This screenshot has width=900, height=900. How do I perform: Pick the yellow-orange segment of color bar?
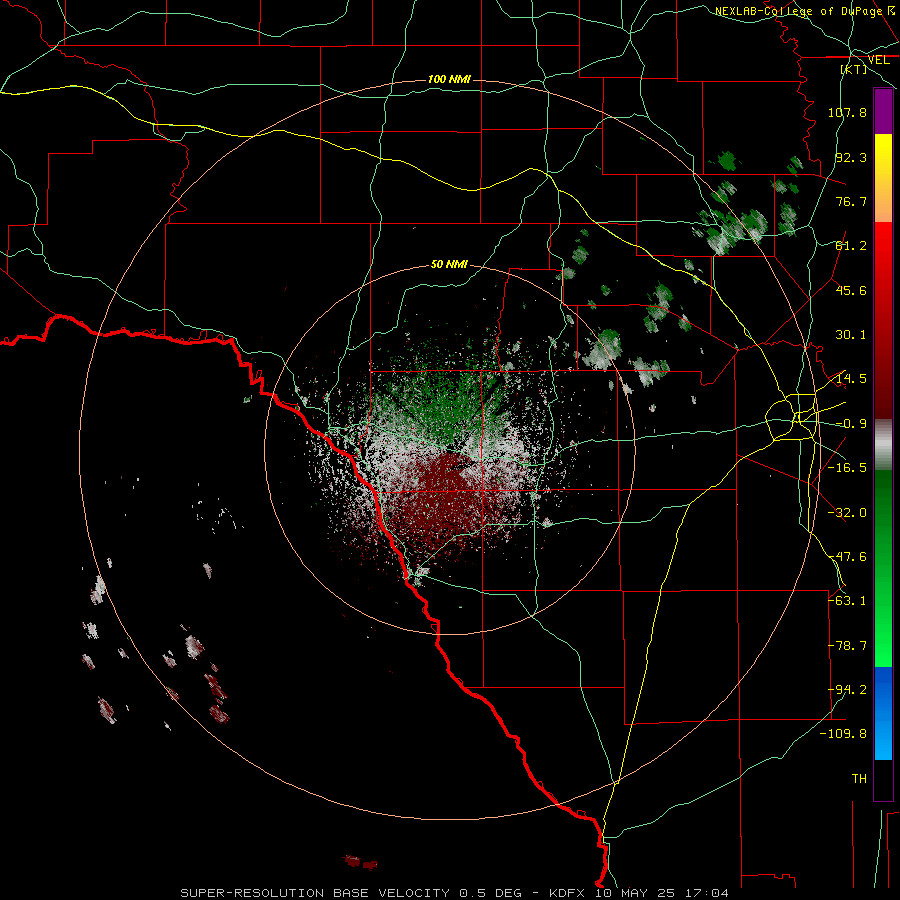tap(883, 178)
